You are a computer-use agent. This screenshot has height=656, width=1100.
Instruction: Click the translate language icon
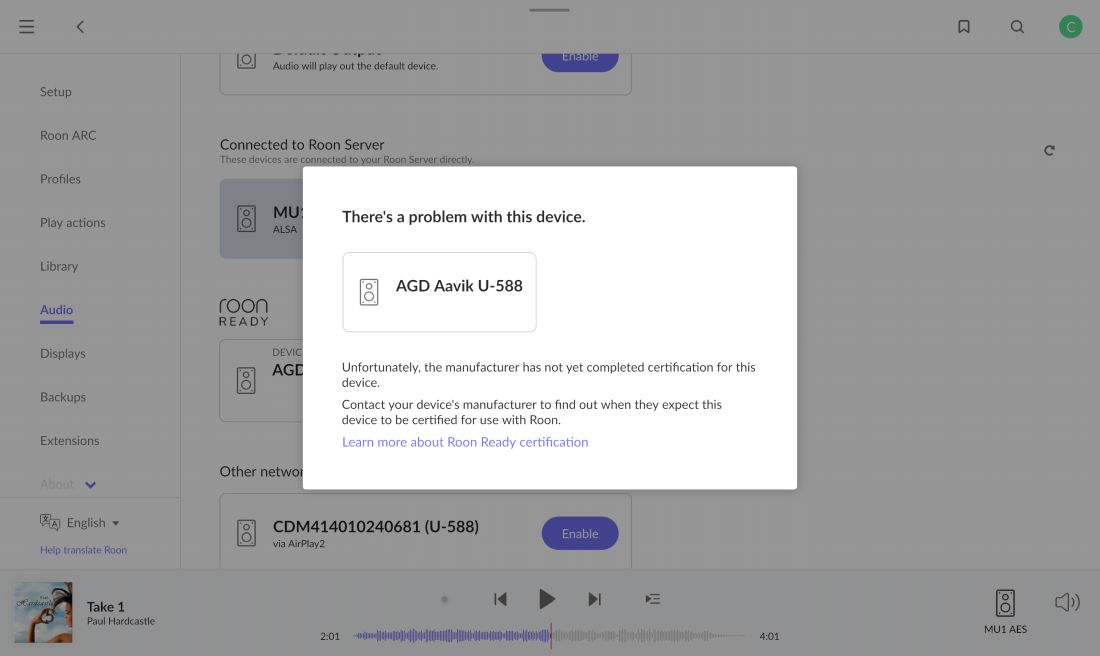[x=50, y=522]
